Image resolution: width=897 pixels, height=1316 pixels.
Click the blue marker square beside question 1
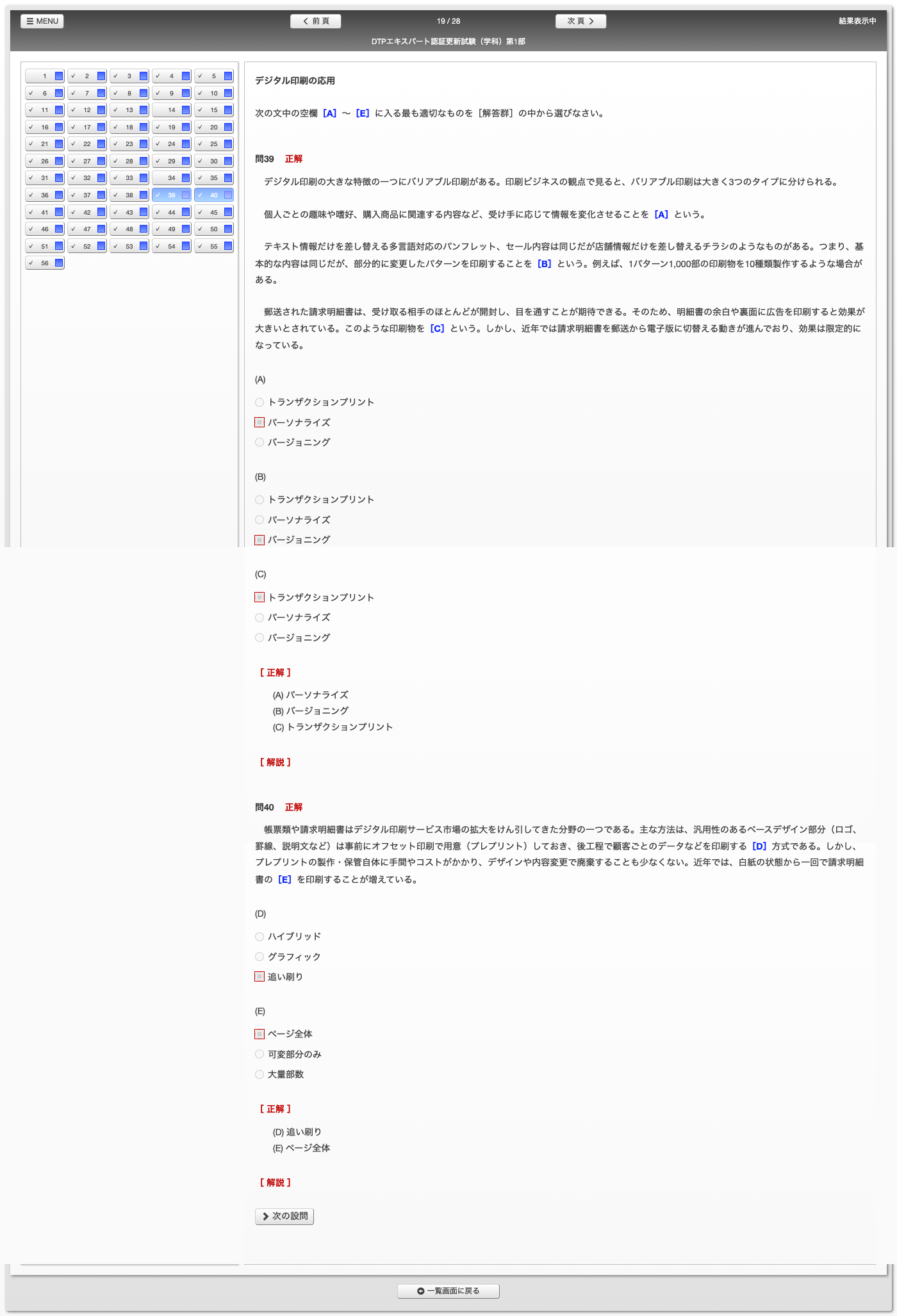(x=59, y=76)
